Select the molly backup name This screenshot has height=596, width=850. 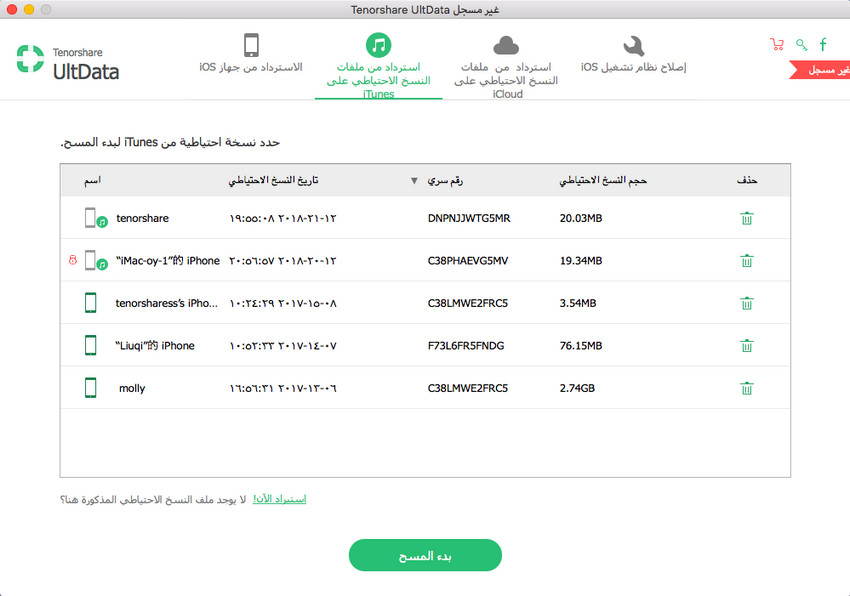tap(132, 388)
